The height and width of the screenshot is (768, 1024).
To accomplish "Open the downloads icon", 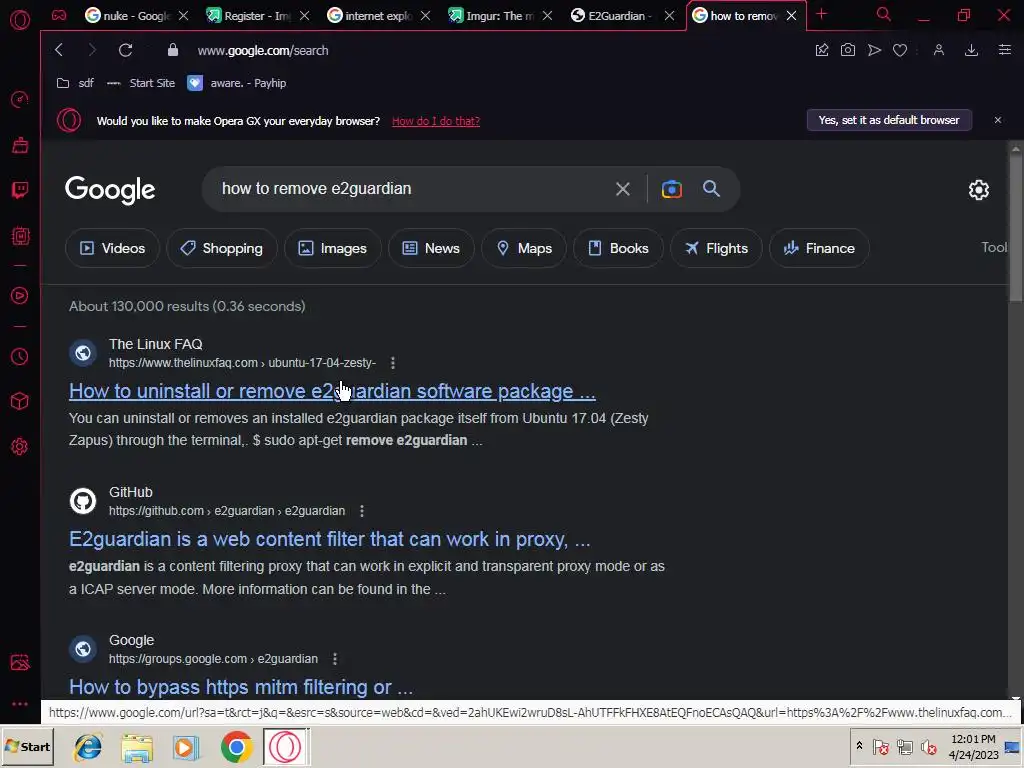I will click(x=971, y=50).
